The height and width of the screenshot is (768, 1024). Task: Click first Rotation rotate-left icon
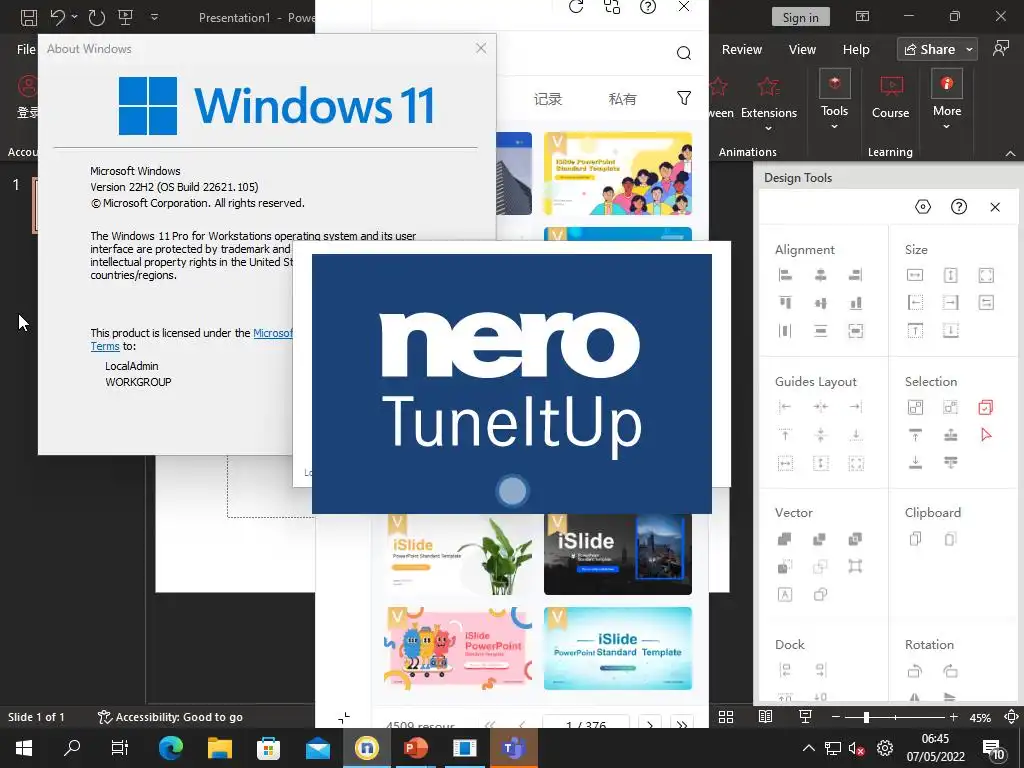coord(915,671)
